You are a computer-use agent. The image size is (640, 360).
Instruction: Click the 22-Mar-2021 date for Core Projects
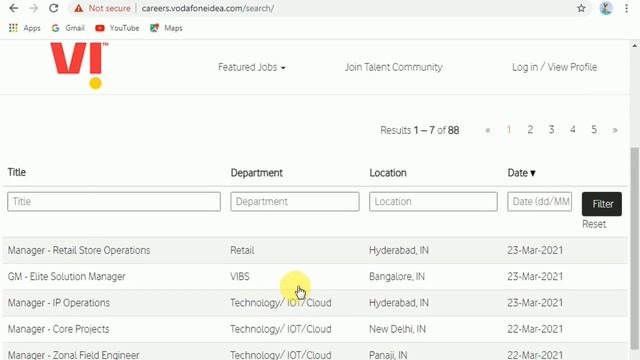coord(535,329)
